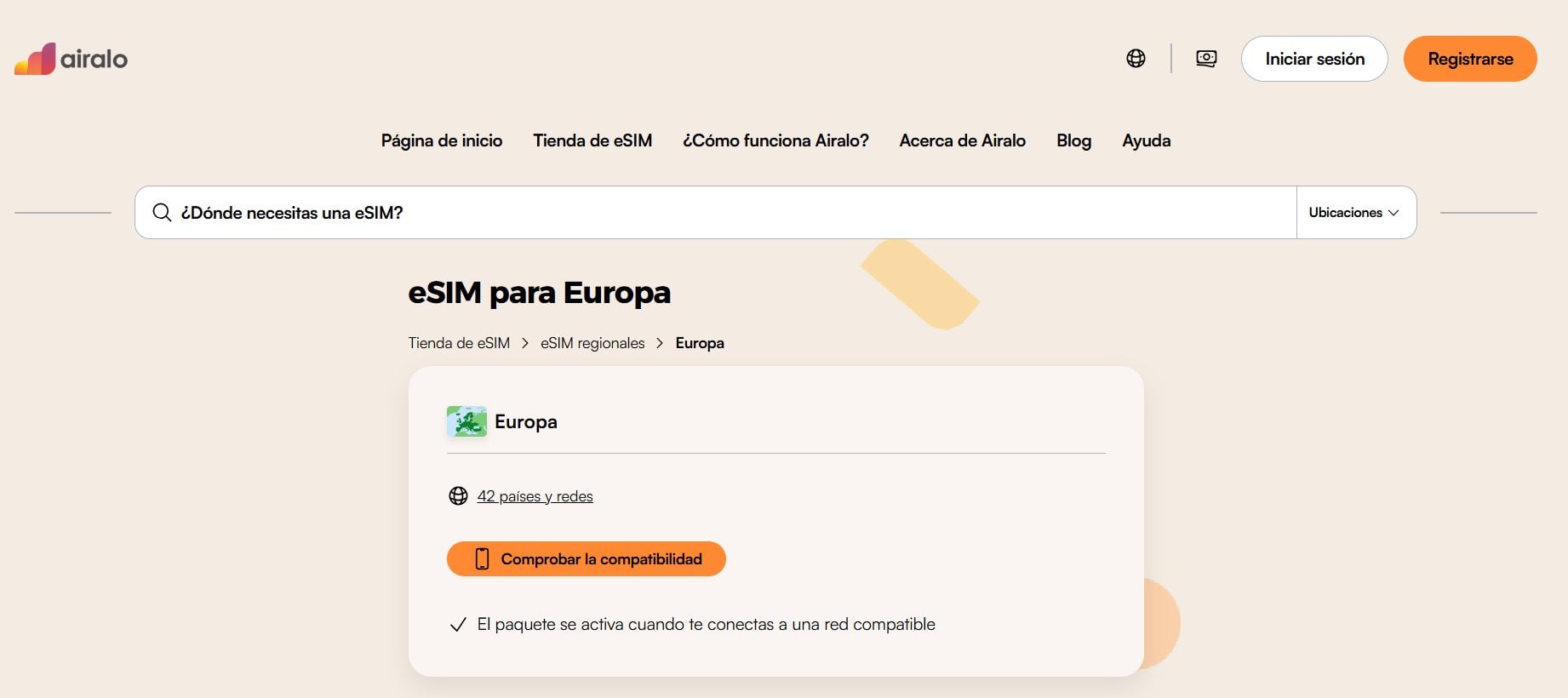The width and height of the screenshot is (1568, 698).
Task: Click the Airalo logo
Action: 72,59
